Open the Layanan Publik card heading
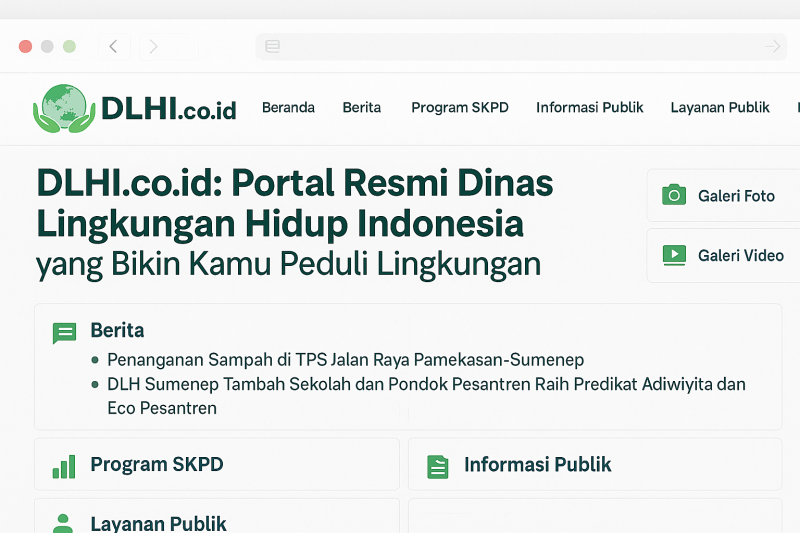800x533 pixels. click(x=159, y=523)
